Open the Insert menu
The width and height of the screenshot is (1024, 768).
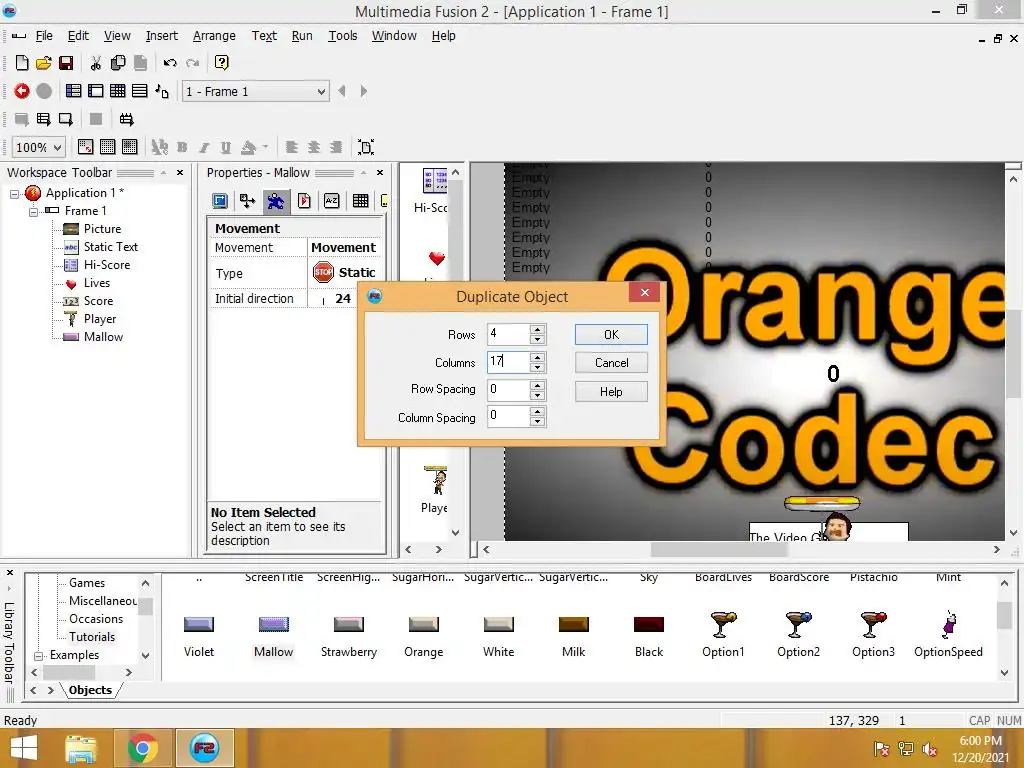(161, 36)
